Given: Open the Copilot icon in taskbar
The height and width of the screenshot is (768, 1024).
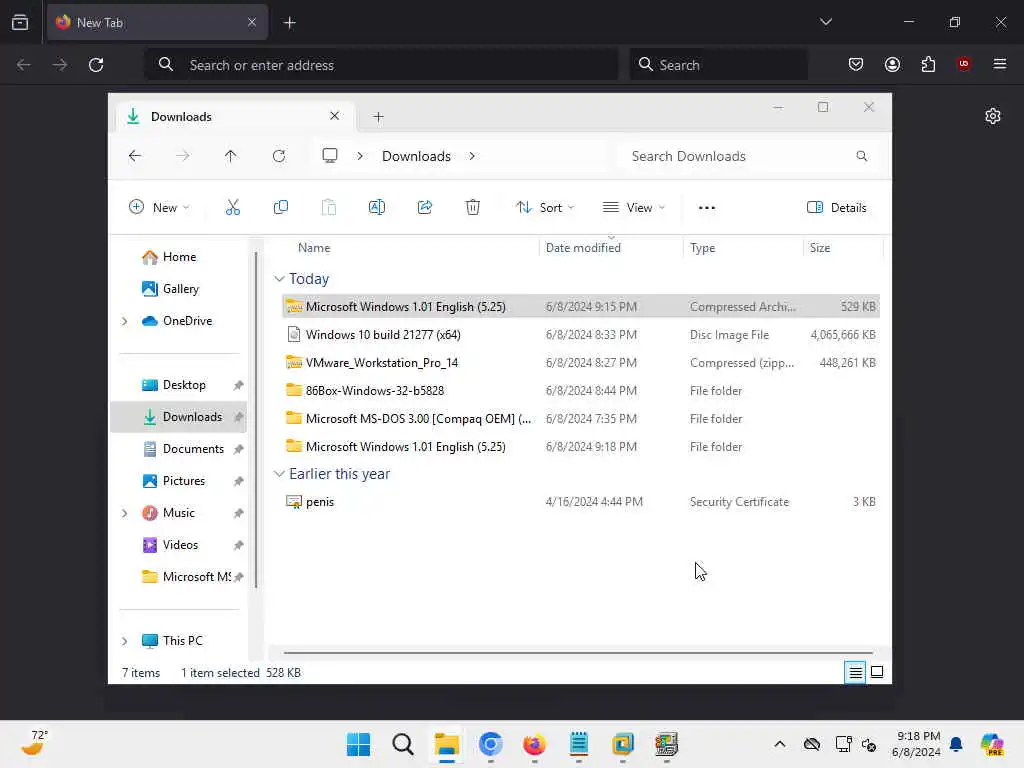Looking at the screenshot, I should click(x=992, y=744).
